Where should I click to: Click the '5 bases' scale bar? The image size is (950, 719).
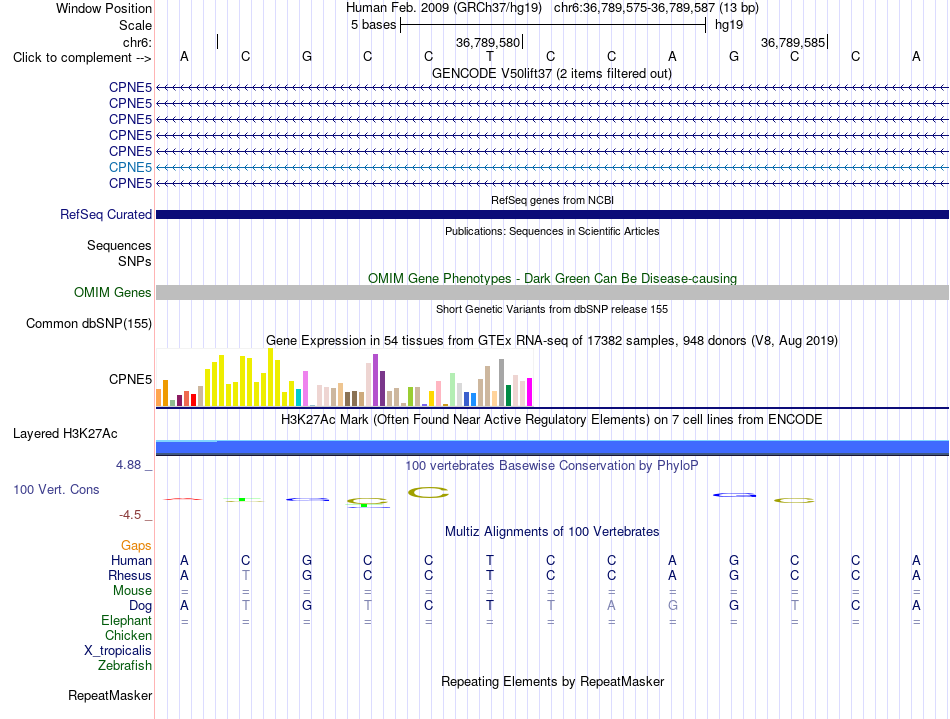point(553,25)
